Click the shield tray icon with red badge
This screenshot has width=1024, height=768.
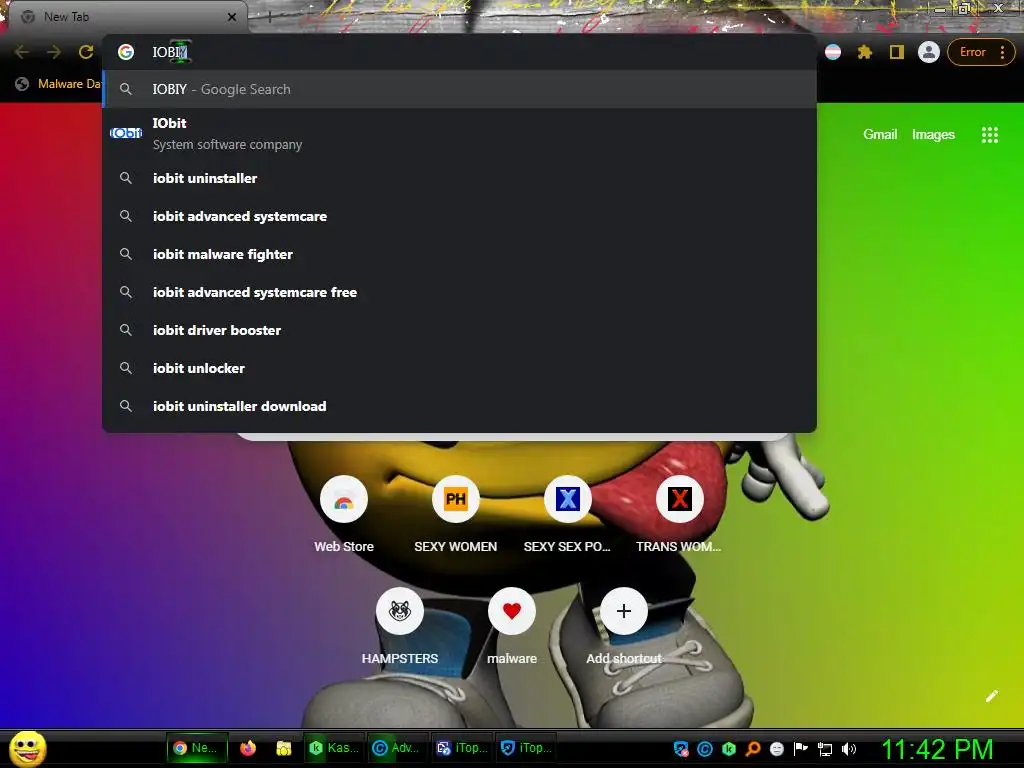[681, 749]
